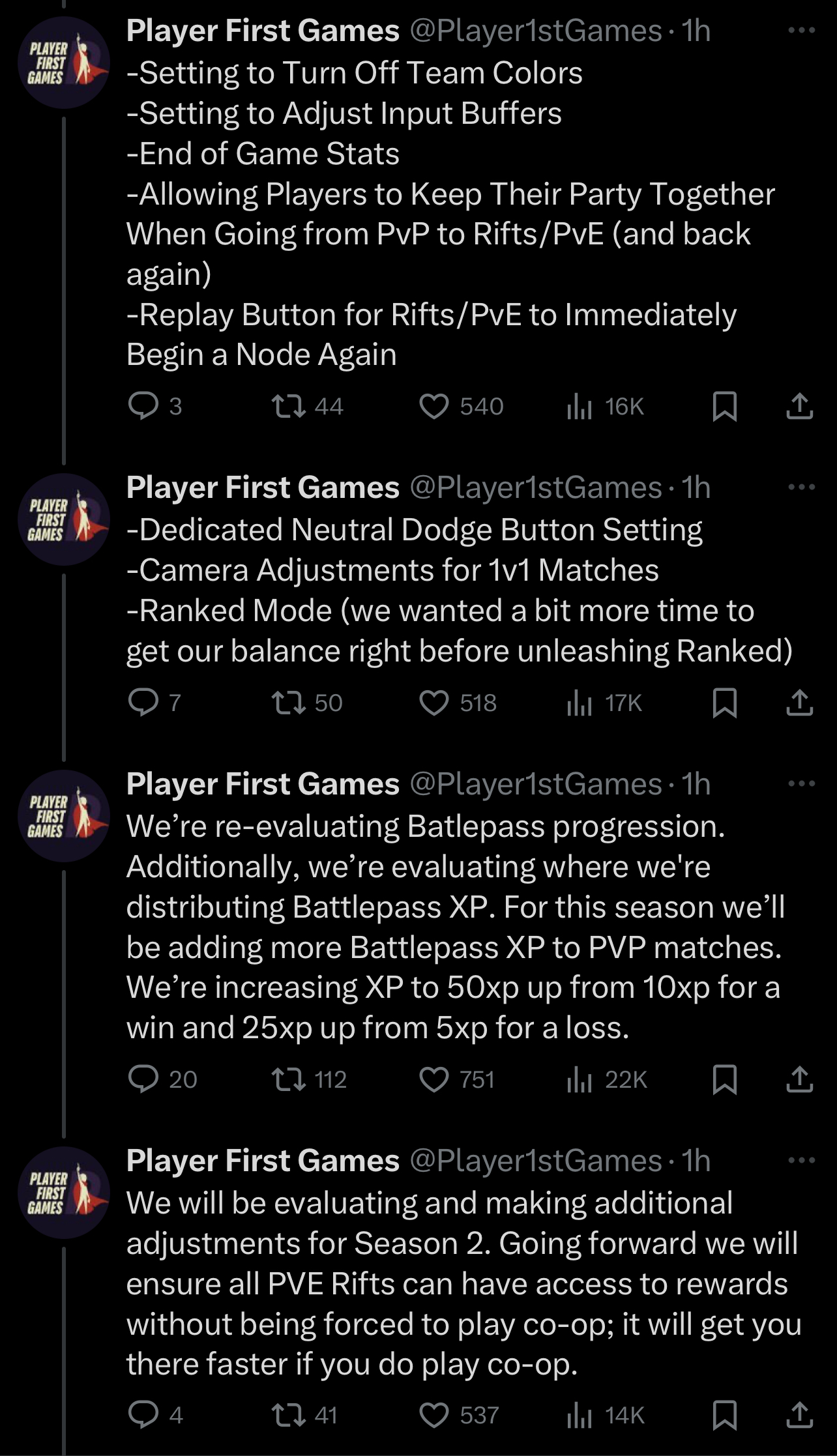This screenshot has height=1456, width=837.
Task: Bookmark the Dedicated Neutral Dodge Button tweet
Action: (x=724, y=703)
